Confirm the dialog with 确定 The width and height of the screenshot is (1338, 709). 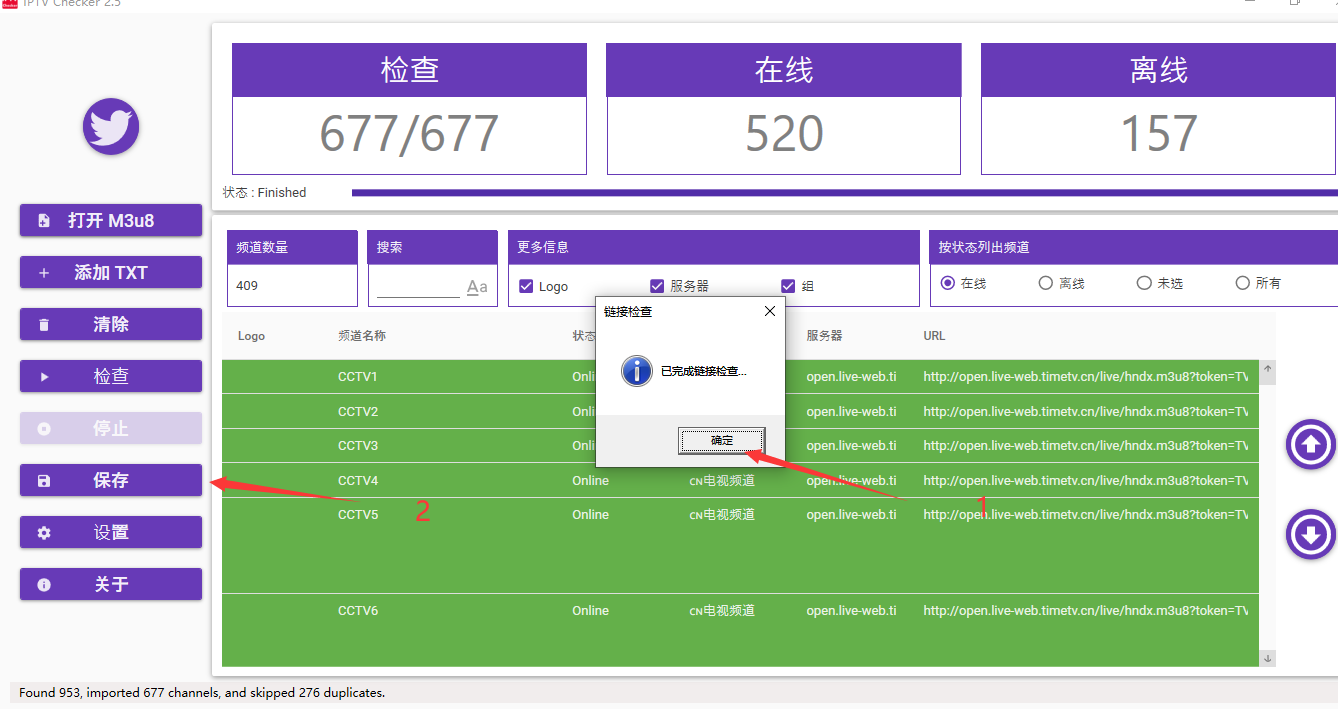pos(722,440)
